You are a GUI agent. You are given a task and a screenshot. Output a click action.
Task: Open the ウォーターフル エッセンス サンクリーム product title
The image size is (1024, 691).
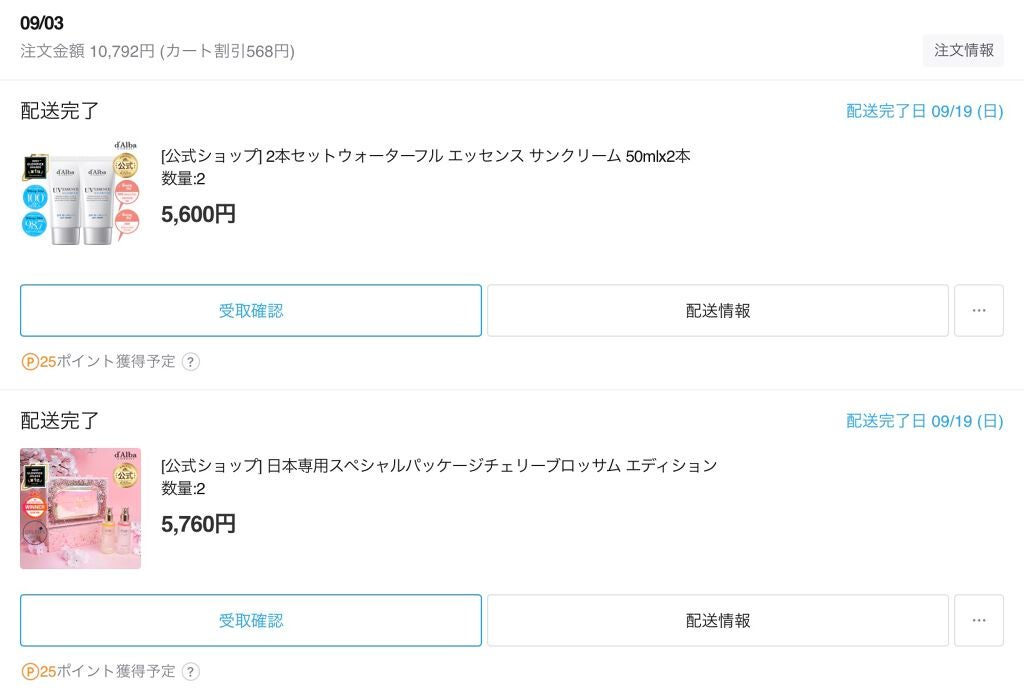tap(422, 157)
